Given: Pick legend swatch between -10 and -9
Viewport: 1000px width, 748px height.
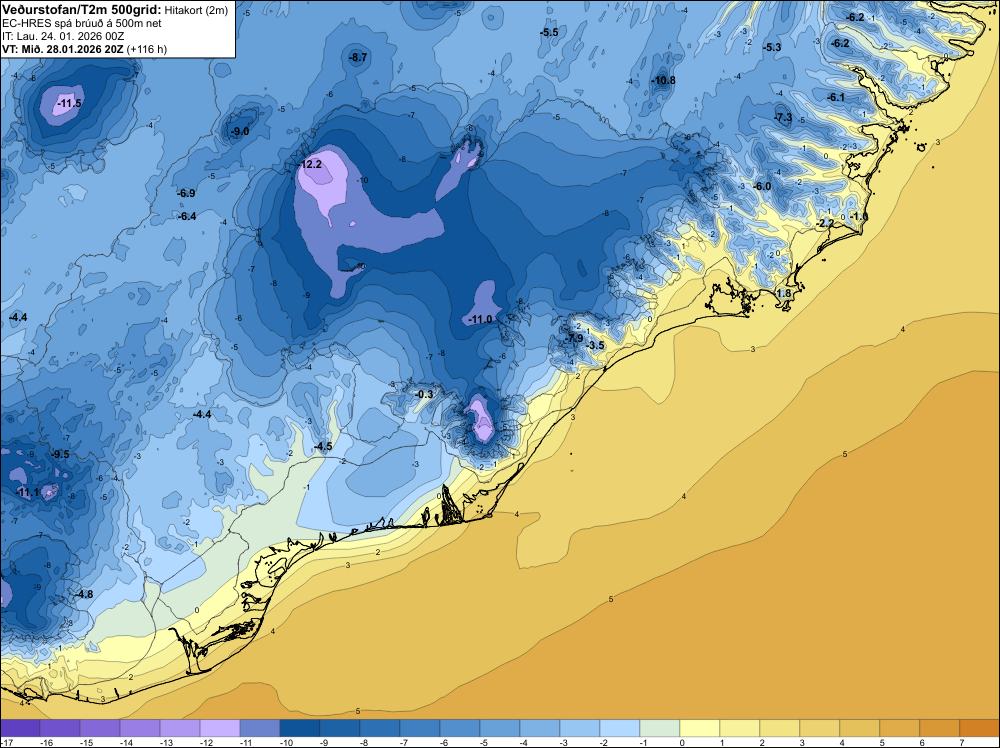Looking at the screenshot, I should click(x=300, y=727).
